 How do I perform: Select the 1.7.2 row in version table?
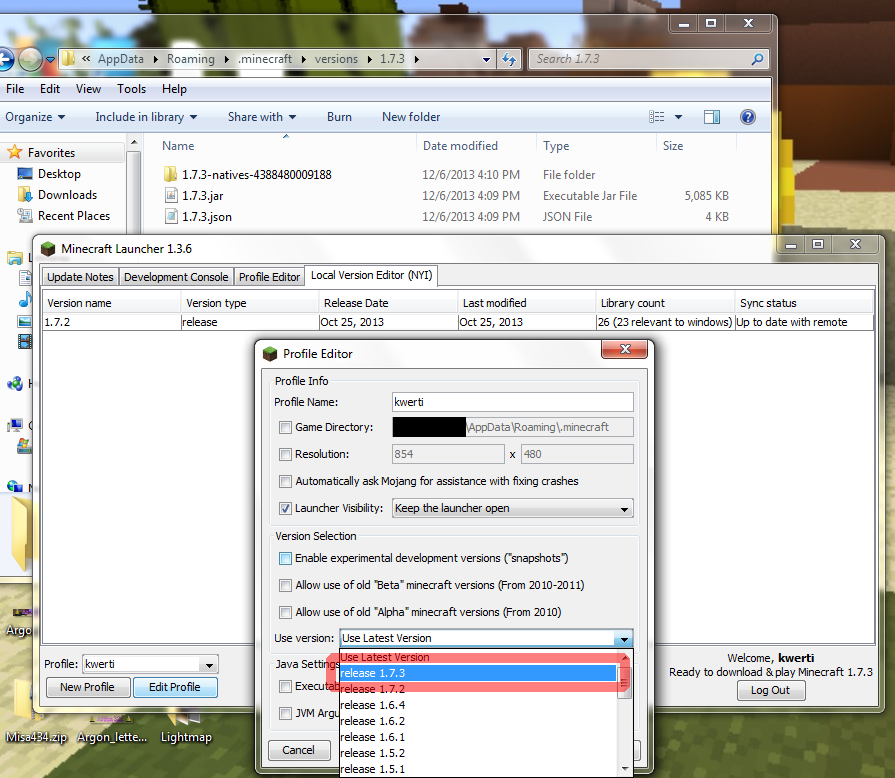coord(458,322)
